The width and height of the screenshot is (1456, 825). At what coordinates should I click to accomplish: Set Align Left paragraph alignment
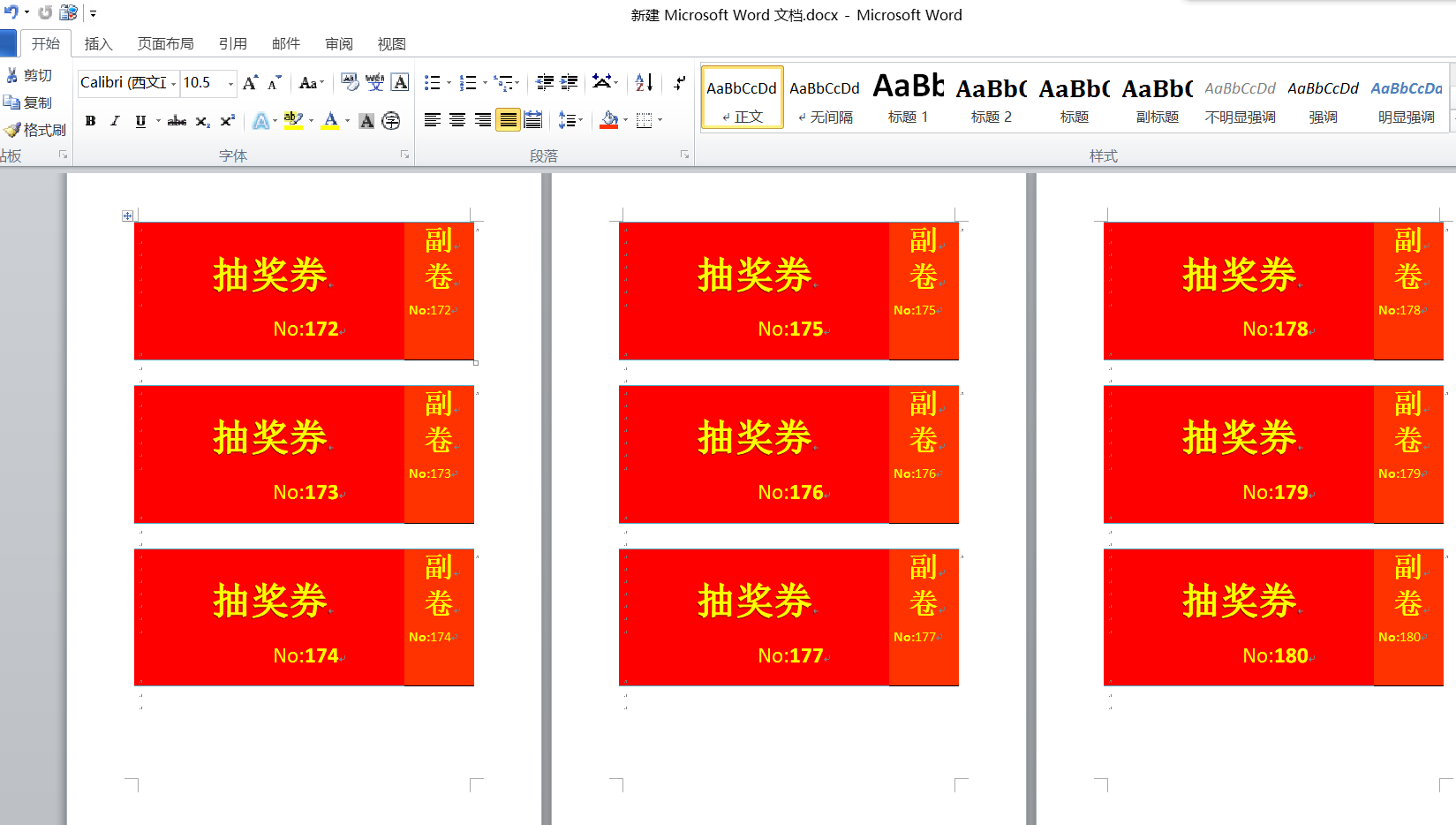432,120
